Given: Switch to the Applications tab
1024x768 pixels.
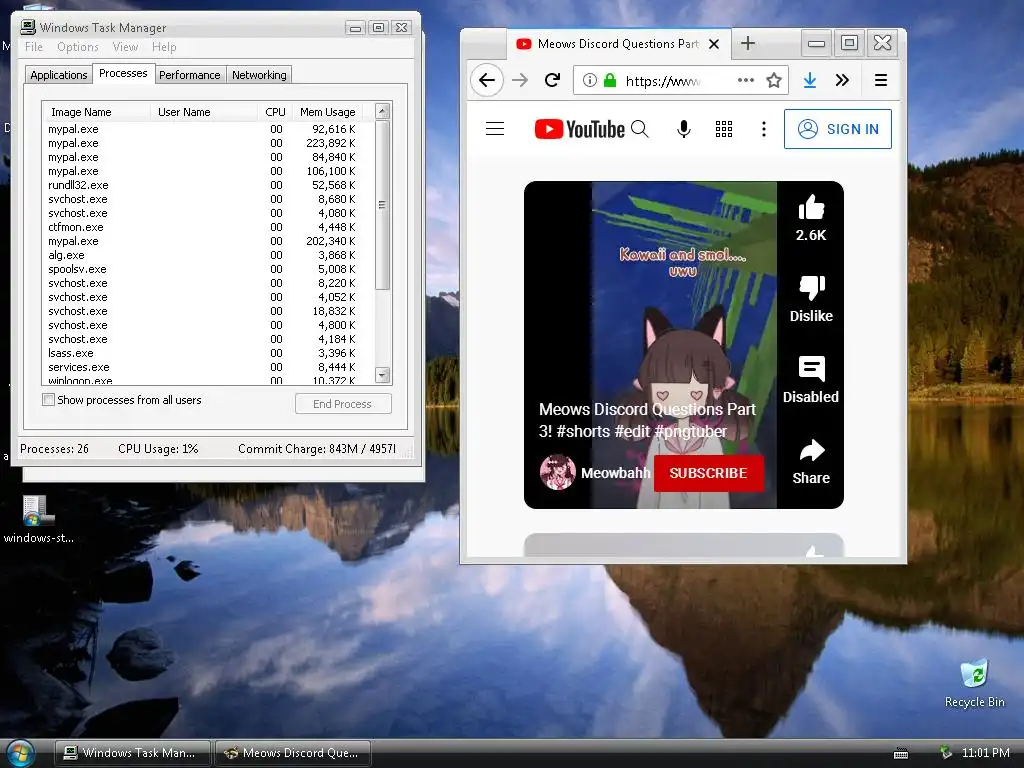Looking at the screenshot, I should point(59,75).
